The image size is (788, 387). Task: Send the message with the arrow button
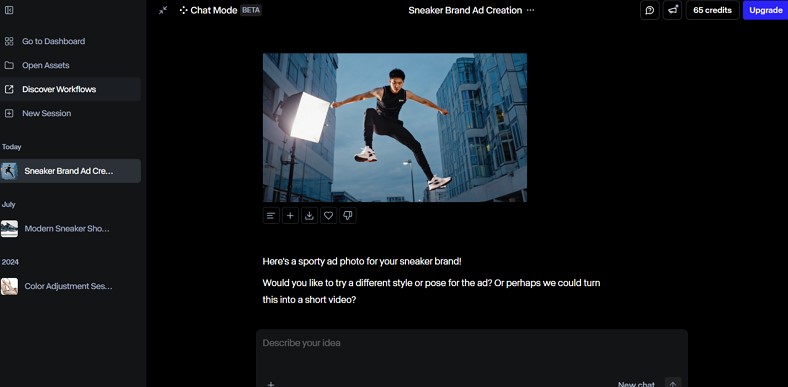tap(673, 383)
